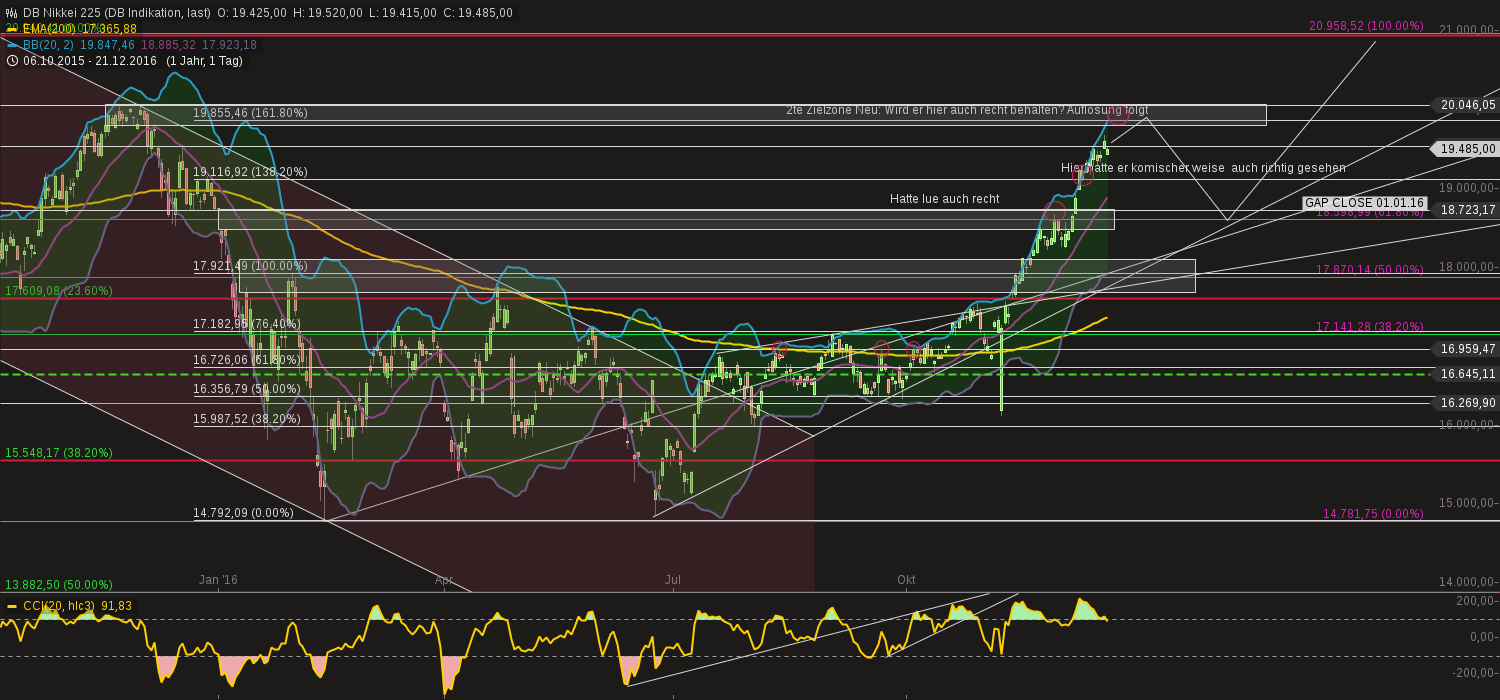Image resolution: width=1500 pixels, height=700 pixels.
Task: Select the EMA(200) yellow line legend icon
Action: (12, 29)
